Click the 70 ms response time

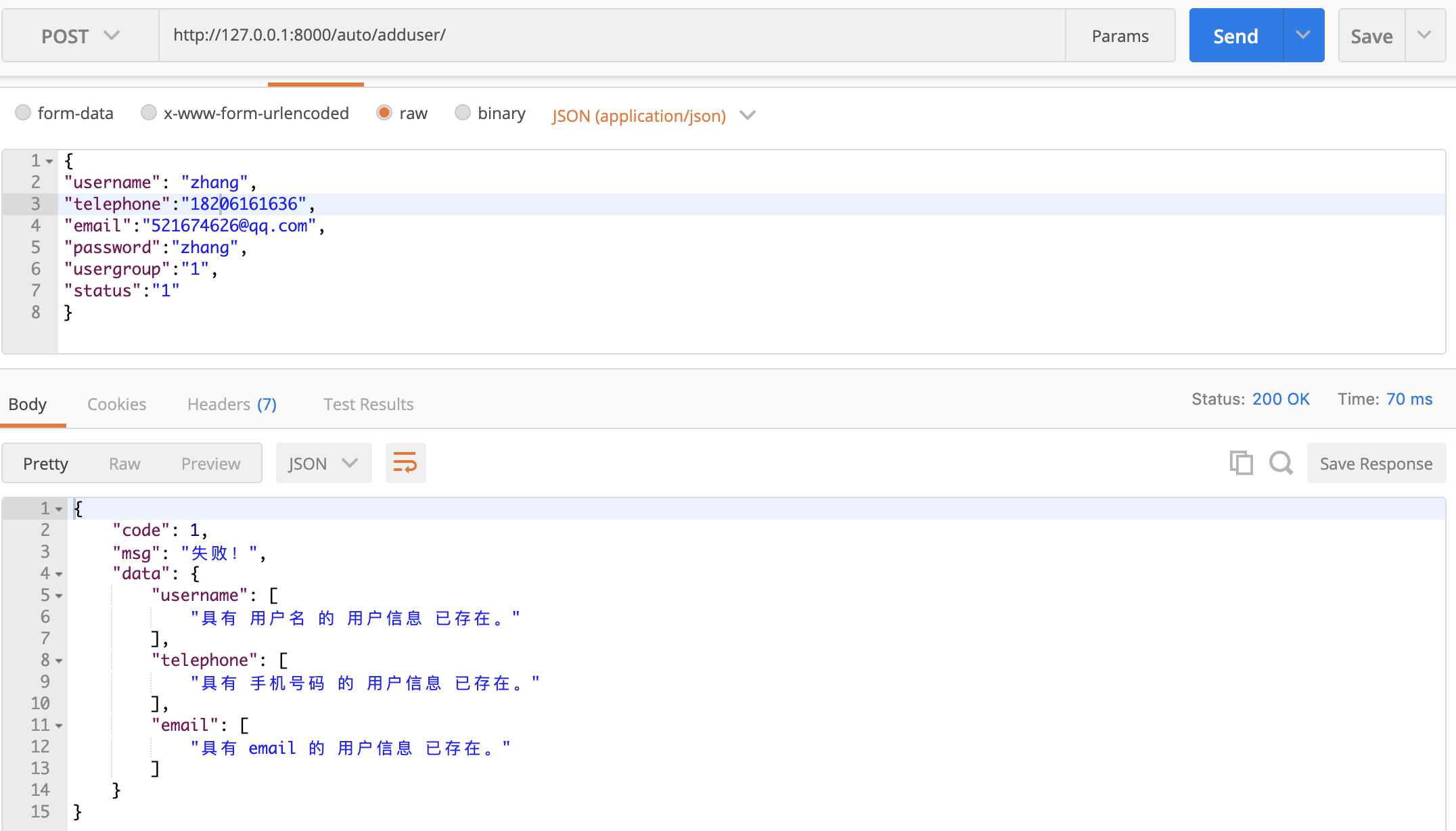pyautogui.click(x=1409, y=399)
